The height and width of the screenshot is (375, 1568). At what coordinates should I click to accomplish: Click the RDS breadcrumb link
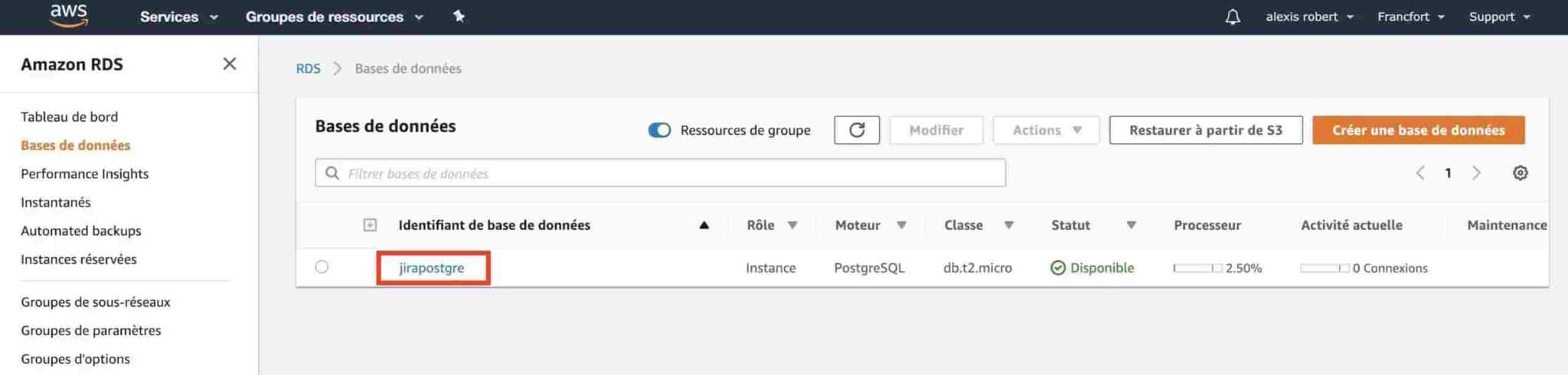click(x=308, y=68)
